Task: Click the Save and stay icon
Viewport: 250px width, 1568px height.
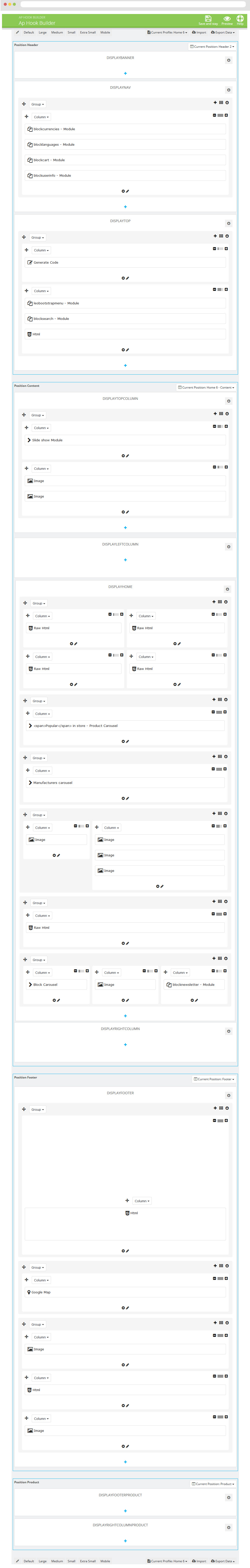Action: (x=208, y=19)
